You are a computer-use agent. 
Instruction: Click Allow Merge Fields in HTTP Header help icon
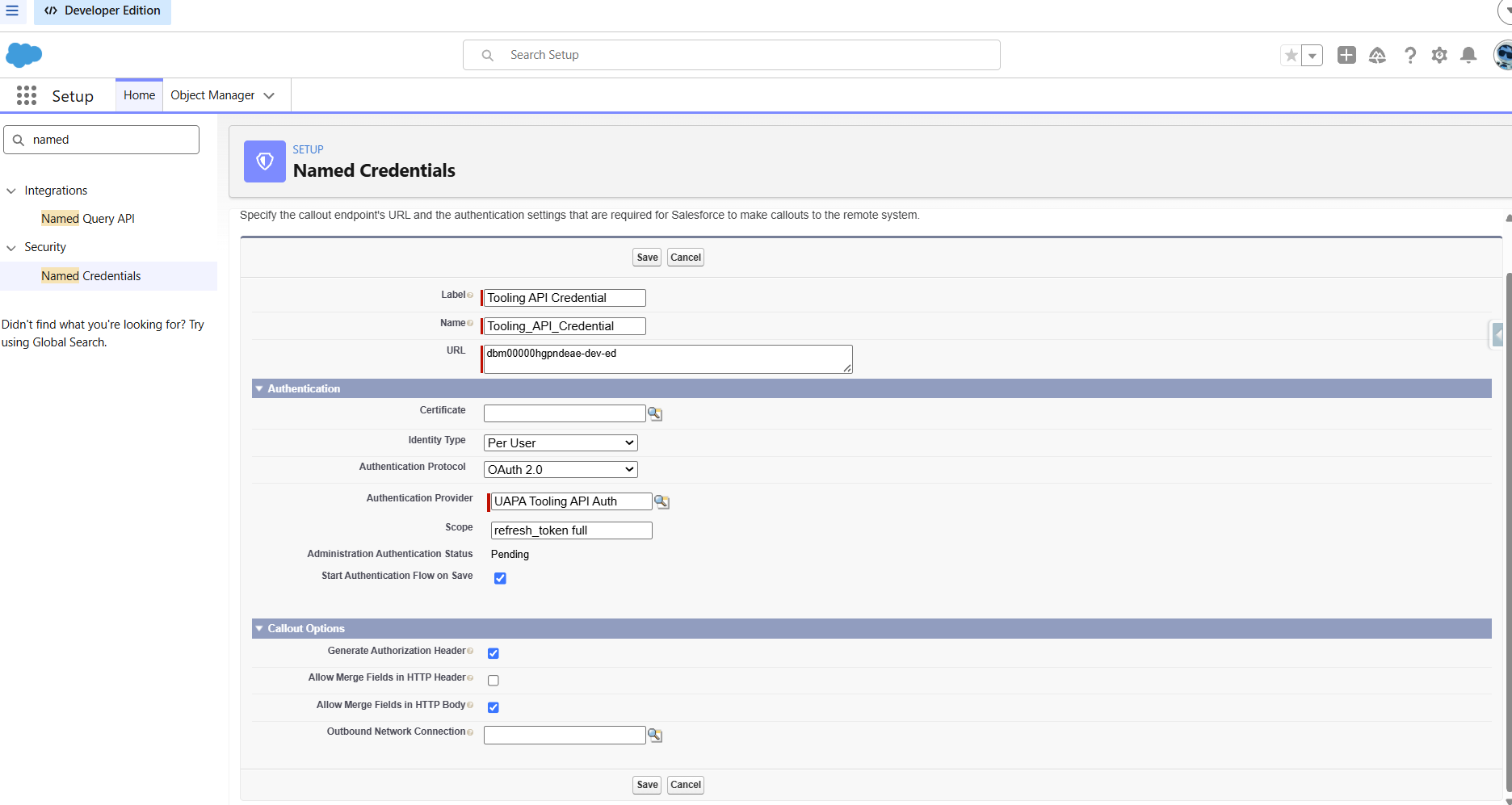(x=470, y=677)
